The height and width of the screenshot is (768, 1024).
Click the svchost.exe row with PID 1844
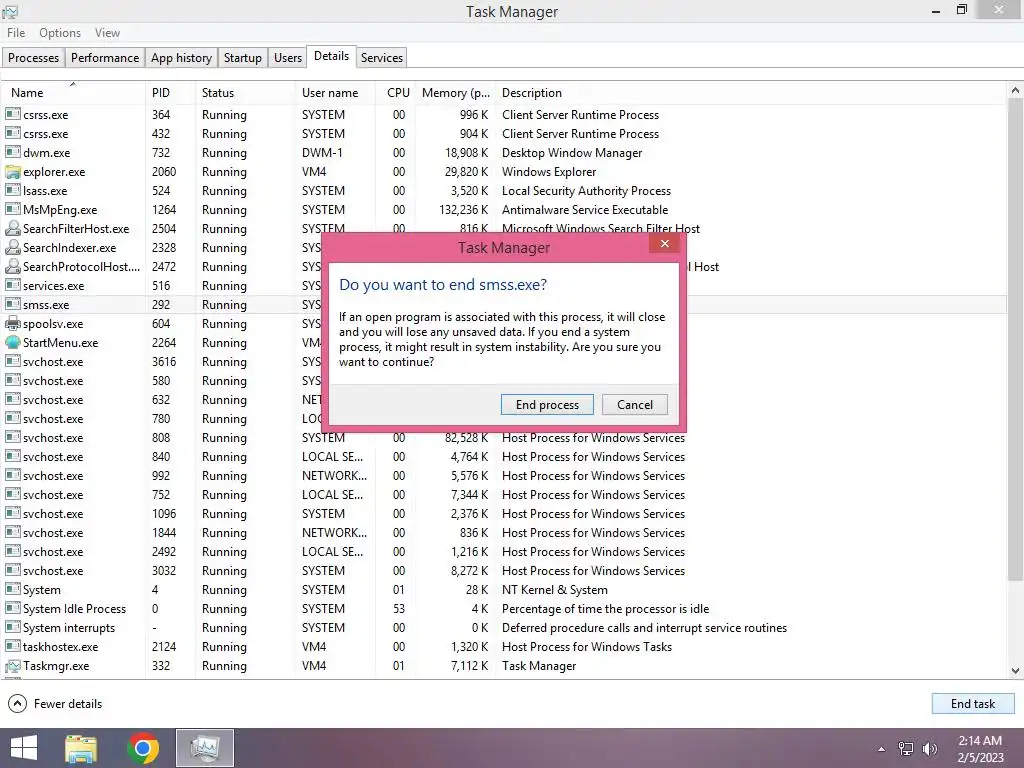pyautogui.click(x=504, y=533)
